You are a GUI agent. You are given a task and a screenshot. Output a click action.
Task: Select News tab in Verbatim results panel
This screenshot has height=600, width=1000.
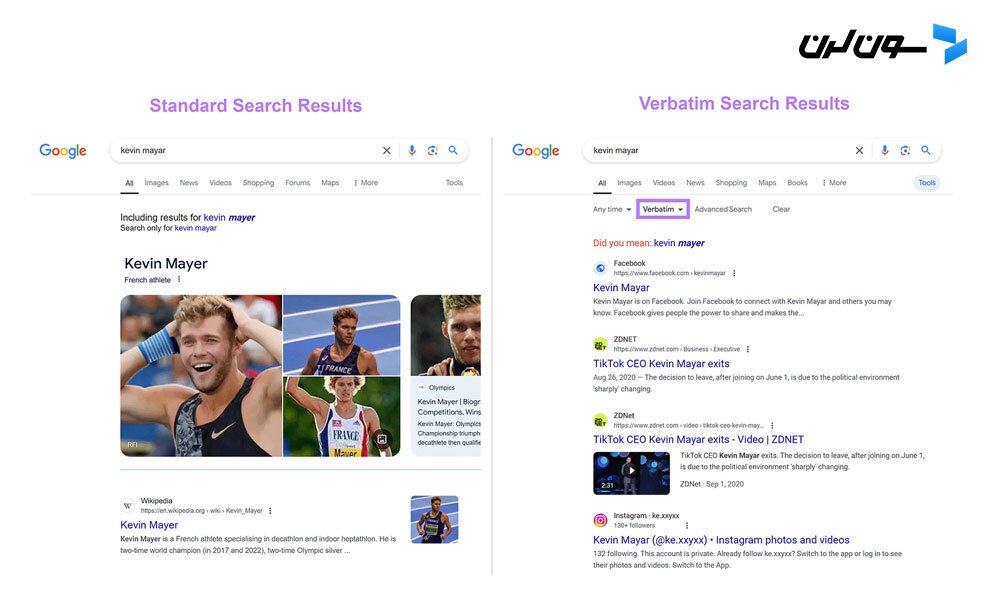(695, 183)
